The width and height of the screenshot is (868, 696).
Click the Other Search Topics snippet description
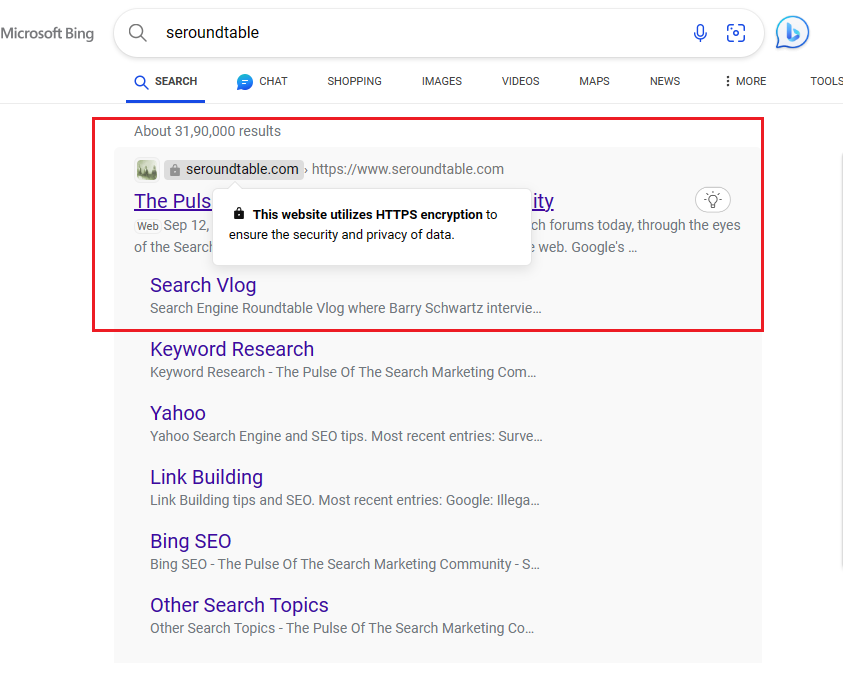[342, 628]
